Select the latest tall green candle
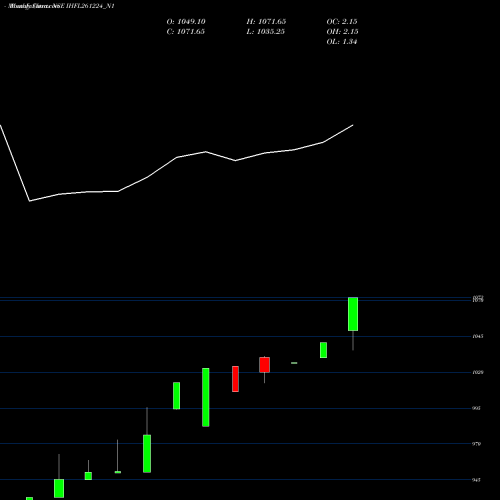Image resolution: width=500 pixels, height=500 pixels. pos(353,314)
